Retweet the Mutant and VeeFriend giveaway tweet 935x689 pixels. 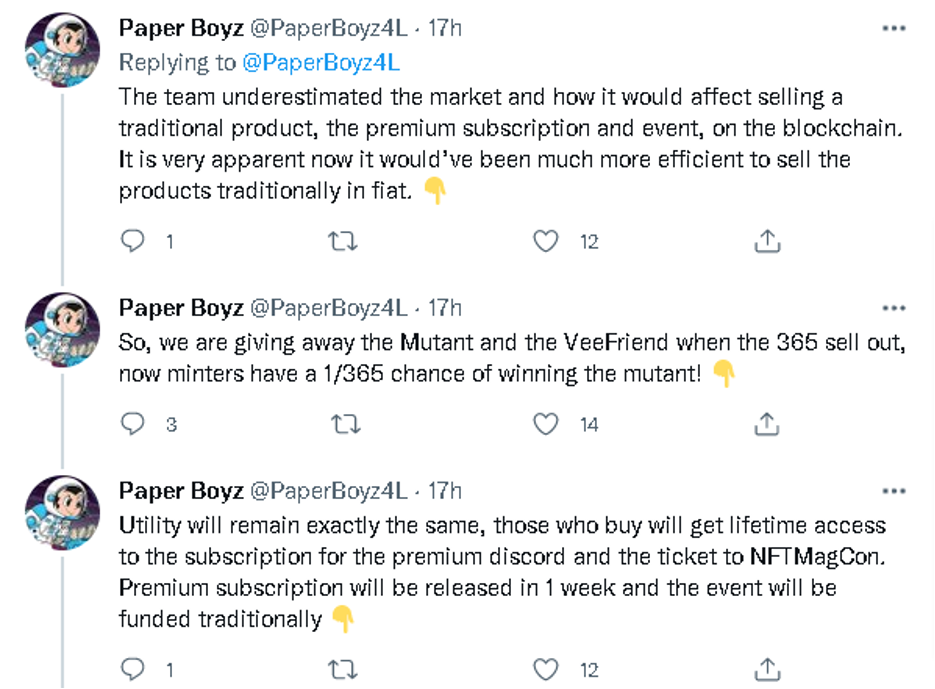tap(346, 424)
